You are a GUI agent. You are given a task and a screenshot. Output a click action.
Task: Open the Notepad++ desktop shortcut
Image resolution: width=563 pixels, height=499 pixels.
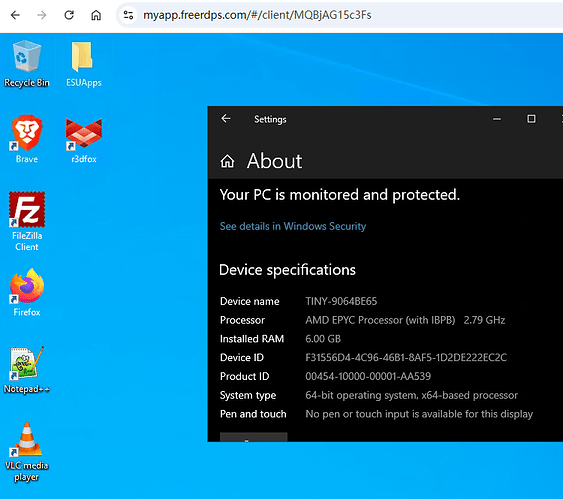click(x=27, y=370)
